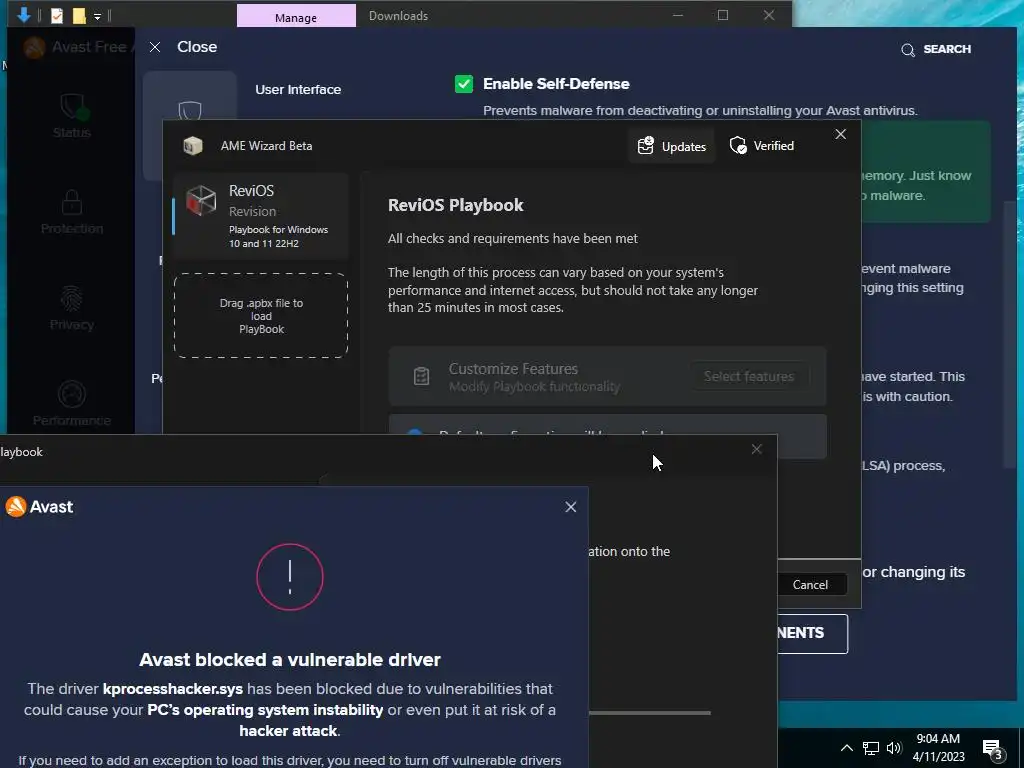The image size is (1024, 768).
Task: Click the blue down-arrow icon in Explorer title bar
Action: (24, 15)
